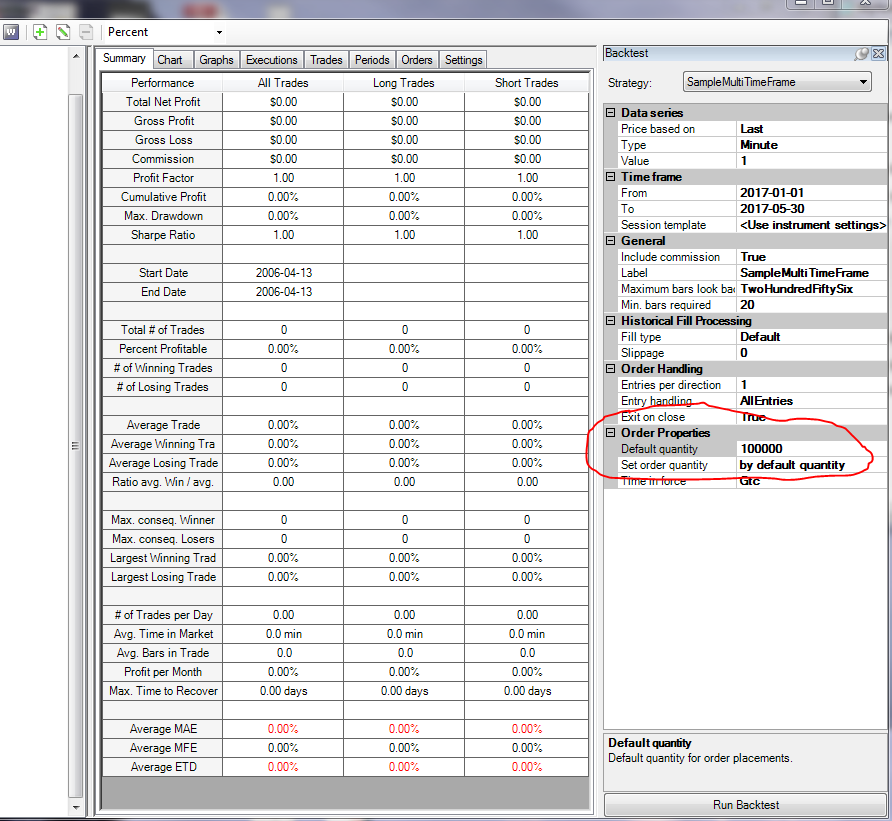Click the left pane scroll-up arrow
Image resolution: width=892 pixels, height=821 pixels.
[76, 56]
